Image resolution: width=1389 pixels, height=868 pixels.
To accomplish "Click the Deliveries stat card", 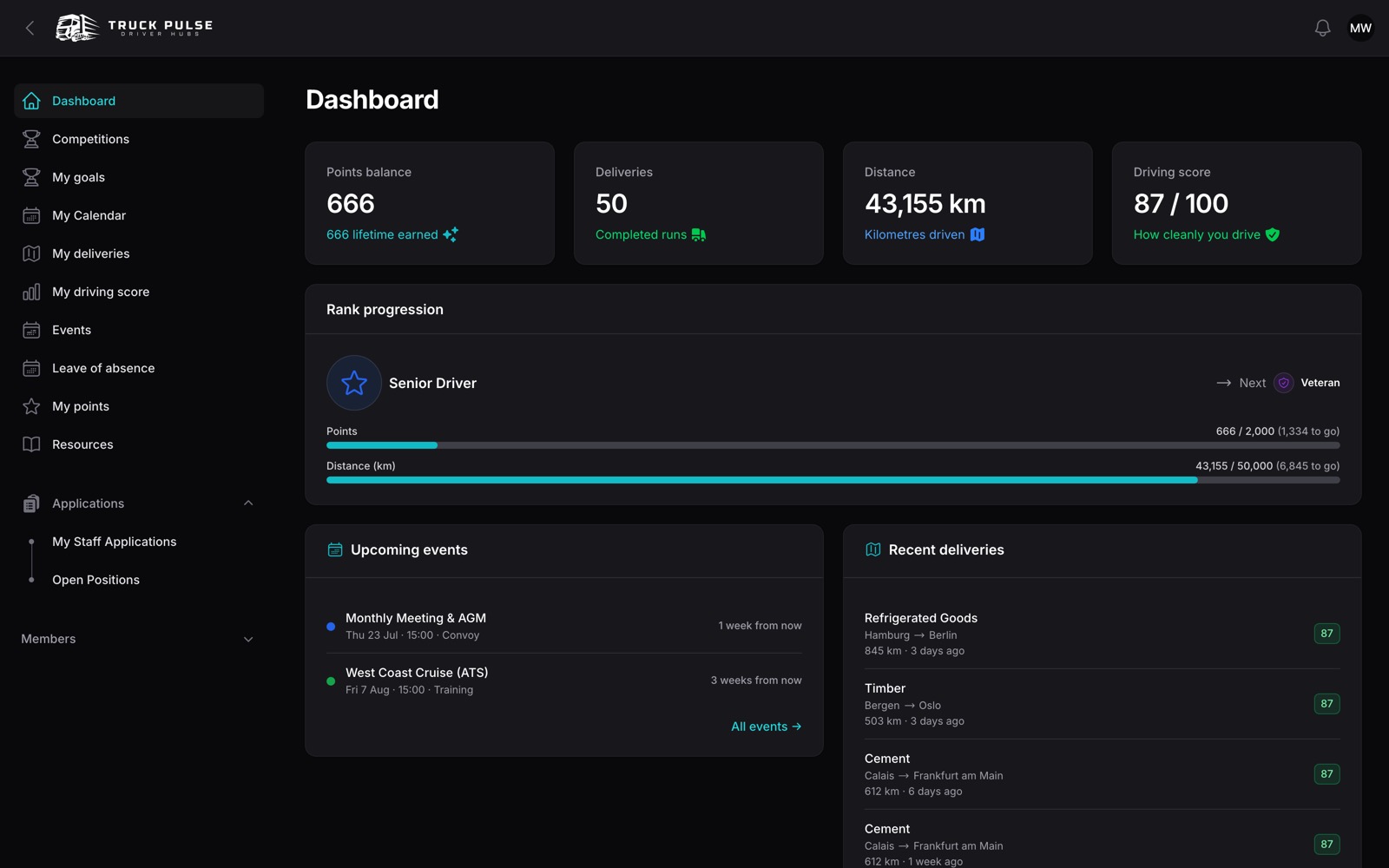I will (x=699, y=203).
